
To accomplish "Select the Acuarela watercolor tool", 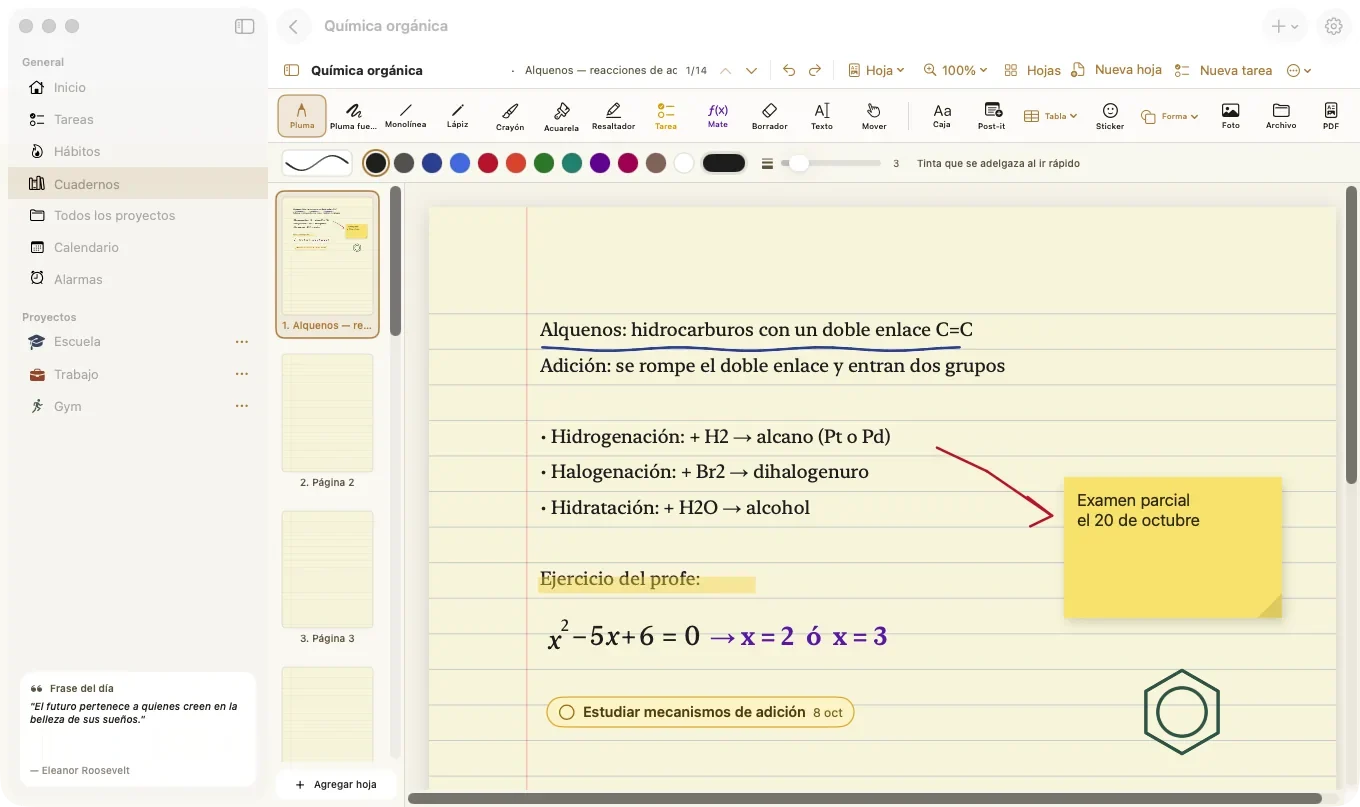I will point(561,115).
